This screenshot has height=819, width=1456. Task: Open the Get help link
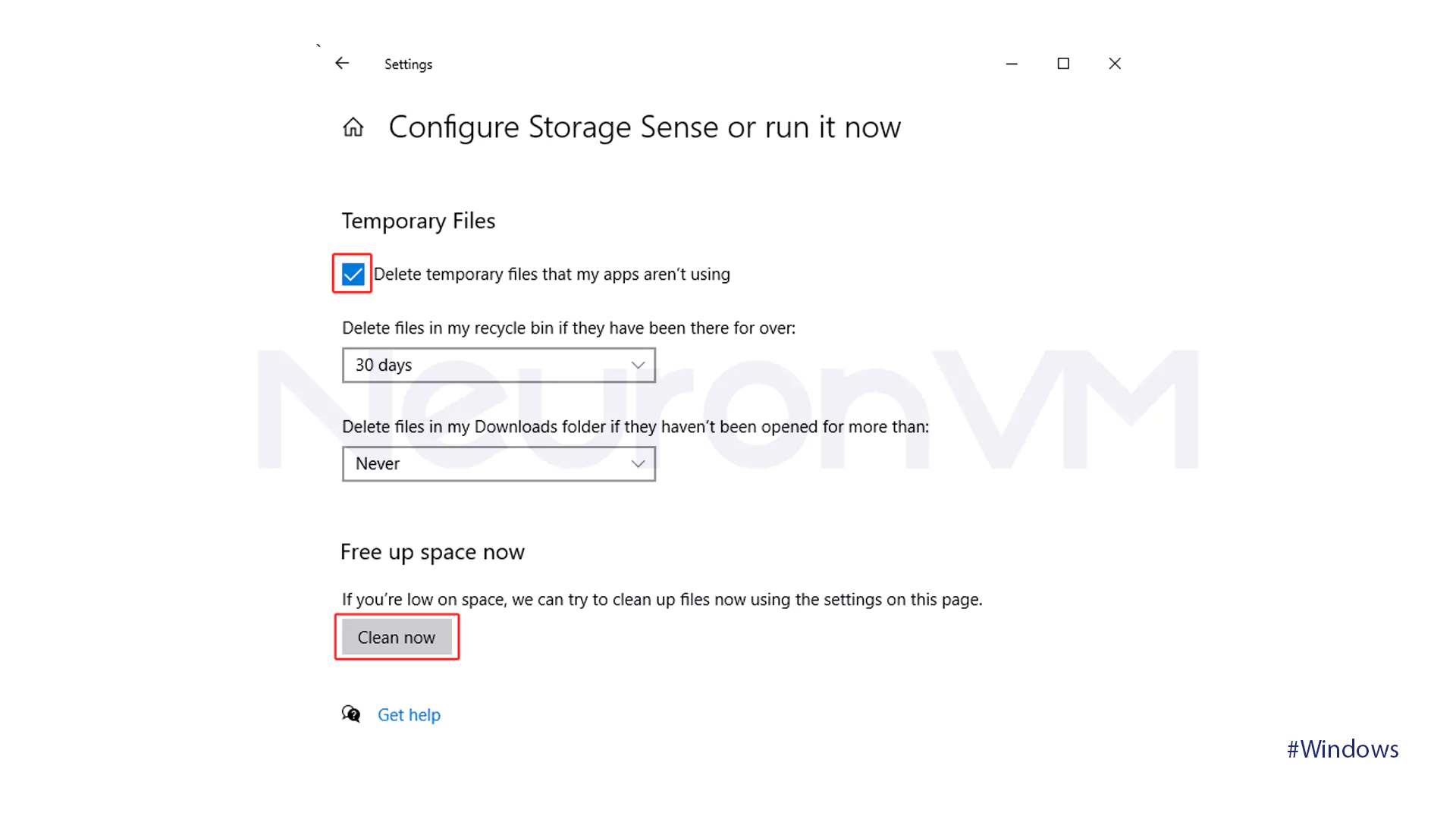(x=409, y=715)
